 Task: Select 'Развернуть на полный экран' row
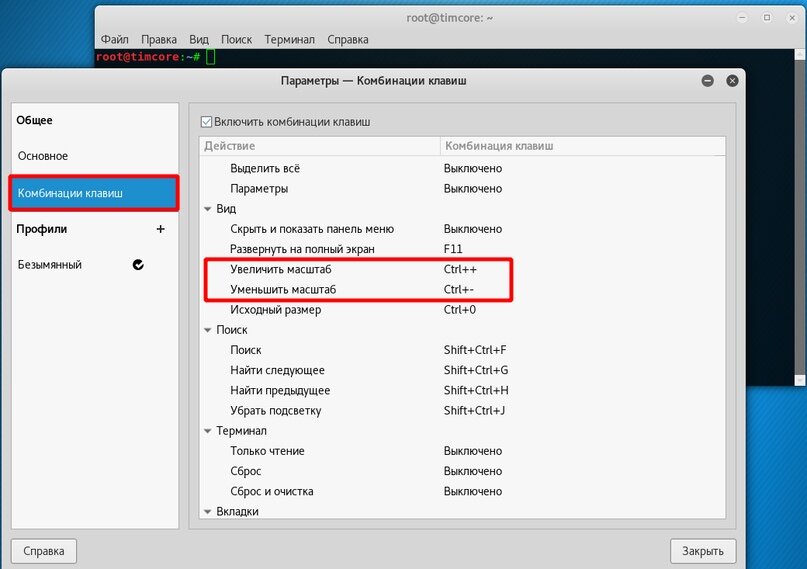462,249
